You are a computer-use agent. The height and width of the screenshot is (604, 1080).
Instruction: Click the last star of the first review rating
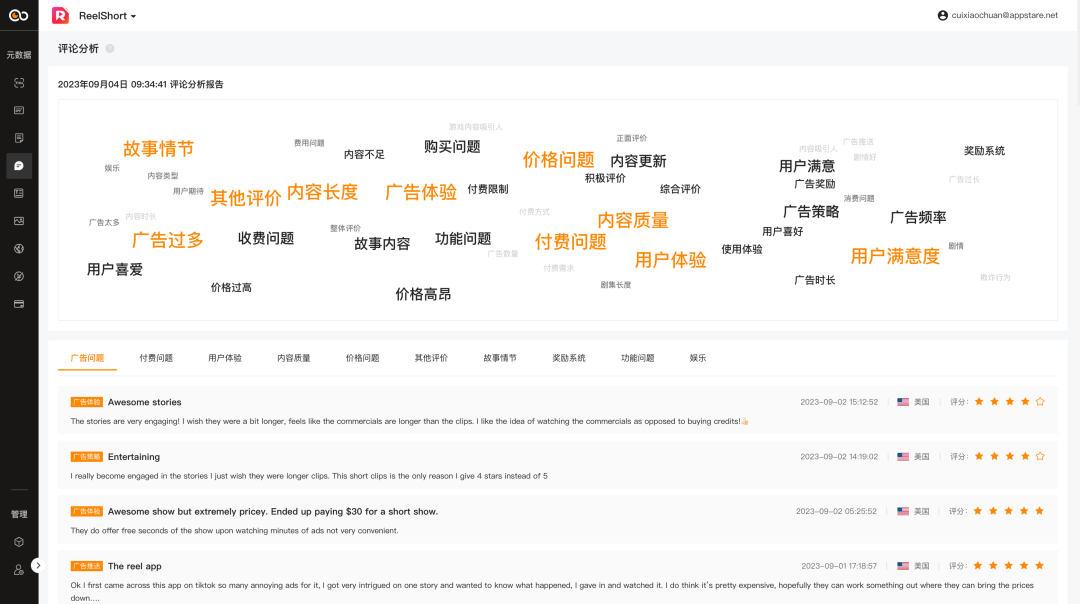tap(1040, 401)
